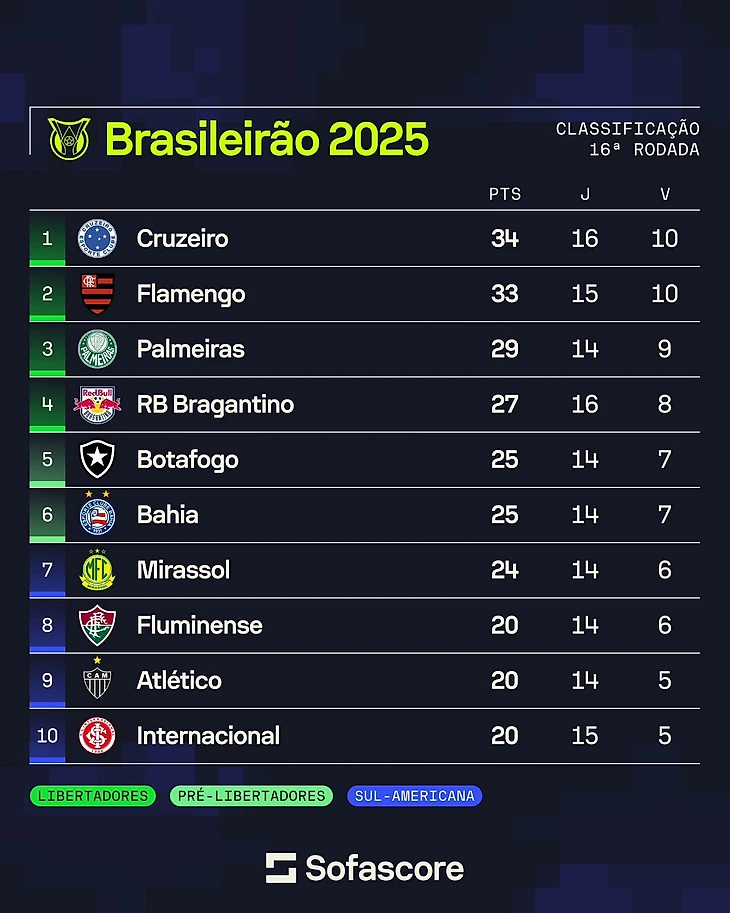The width and height of the screenshot is (730, 913).
Task: Click the V (wins) column header
Action: (x=665, y=194)
